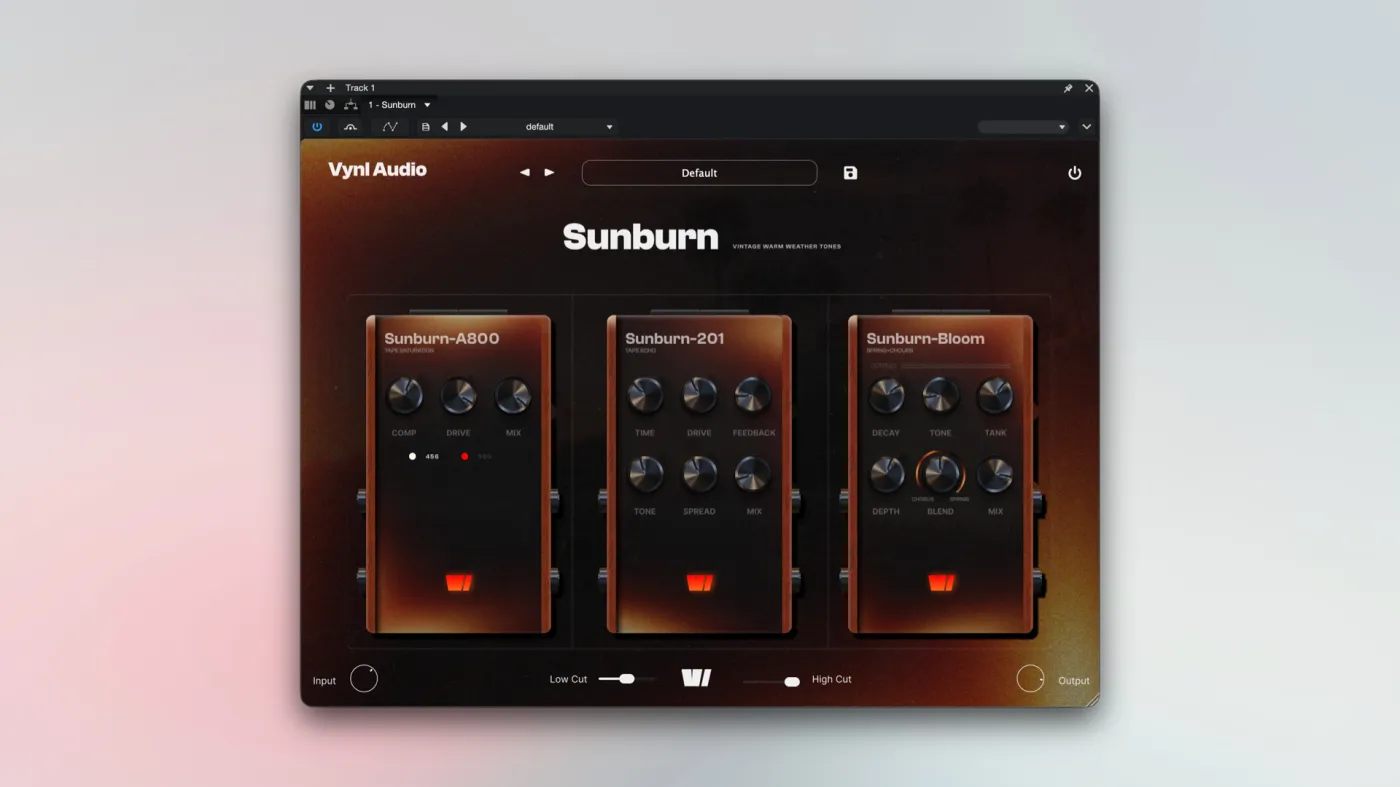The image size is (1400, 787).
Task: Go to next preset with Vynl right arrow
Action: (549, 173)
